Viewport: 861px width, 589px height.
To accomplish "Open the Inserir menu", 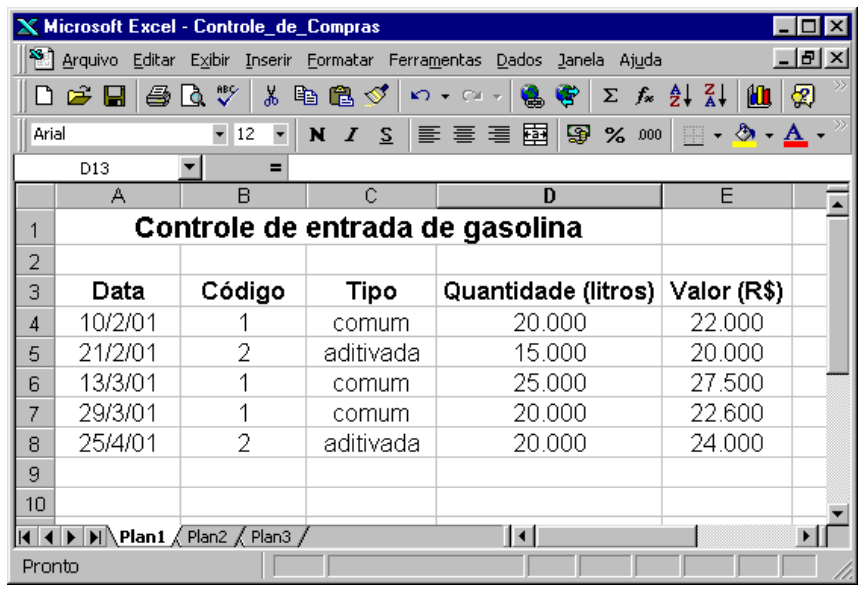I will 269,60.
